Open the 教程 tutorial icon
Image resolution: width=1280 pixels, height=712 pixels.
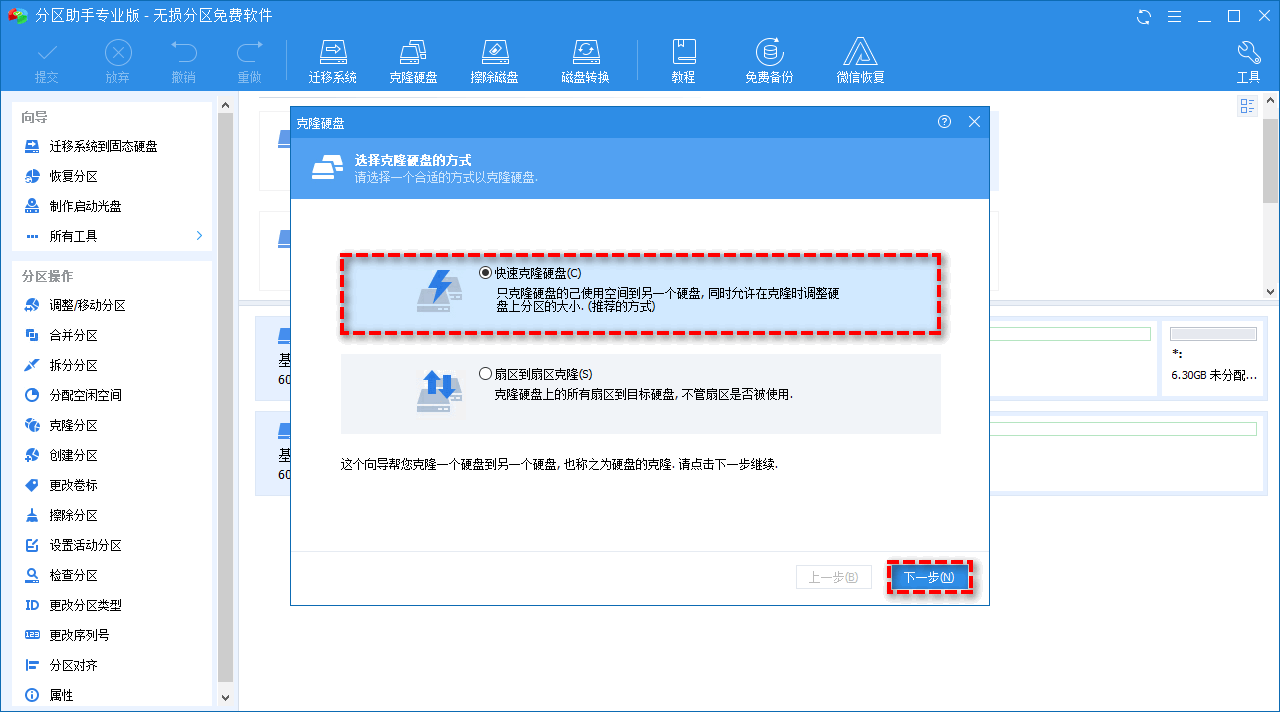pyautogui.click(x=683, y=62)
